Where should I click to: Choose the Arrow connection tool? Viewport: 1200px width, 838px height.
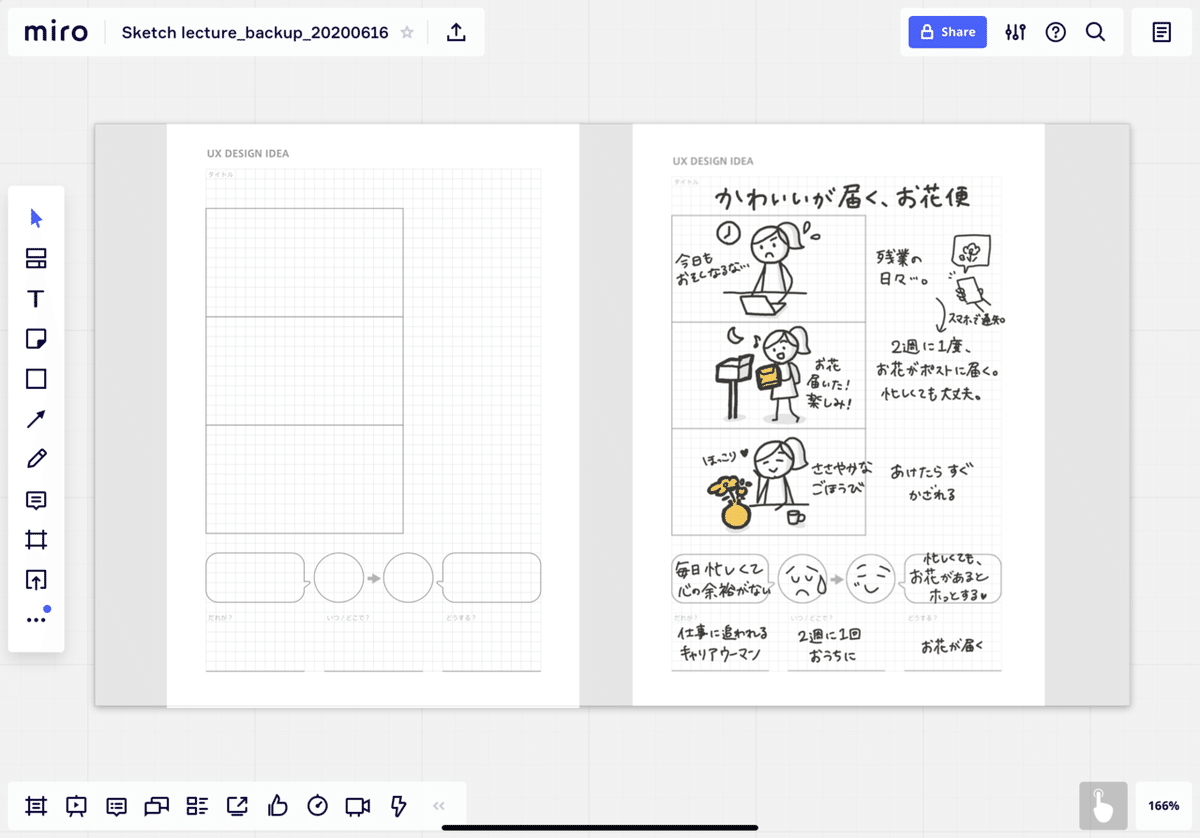click(35, 418)
